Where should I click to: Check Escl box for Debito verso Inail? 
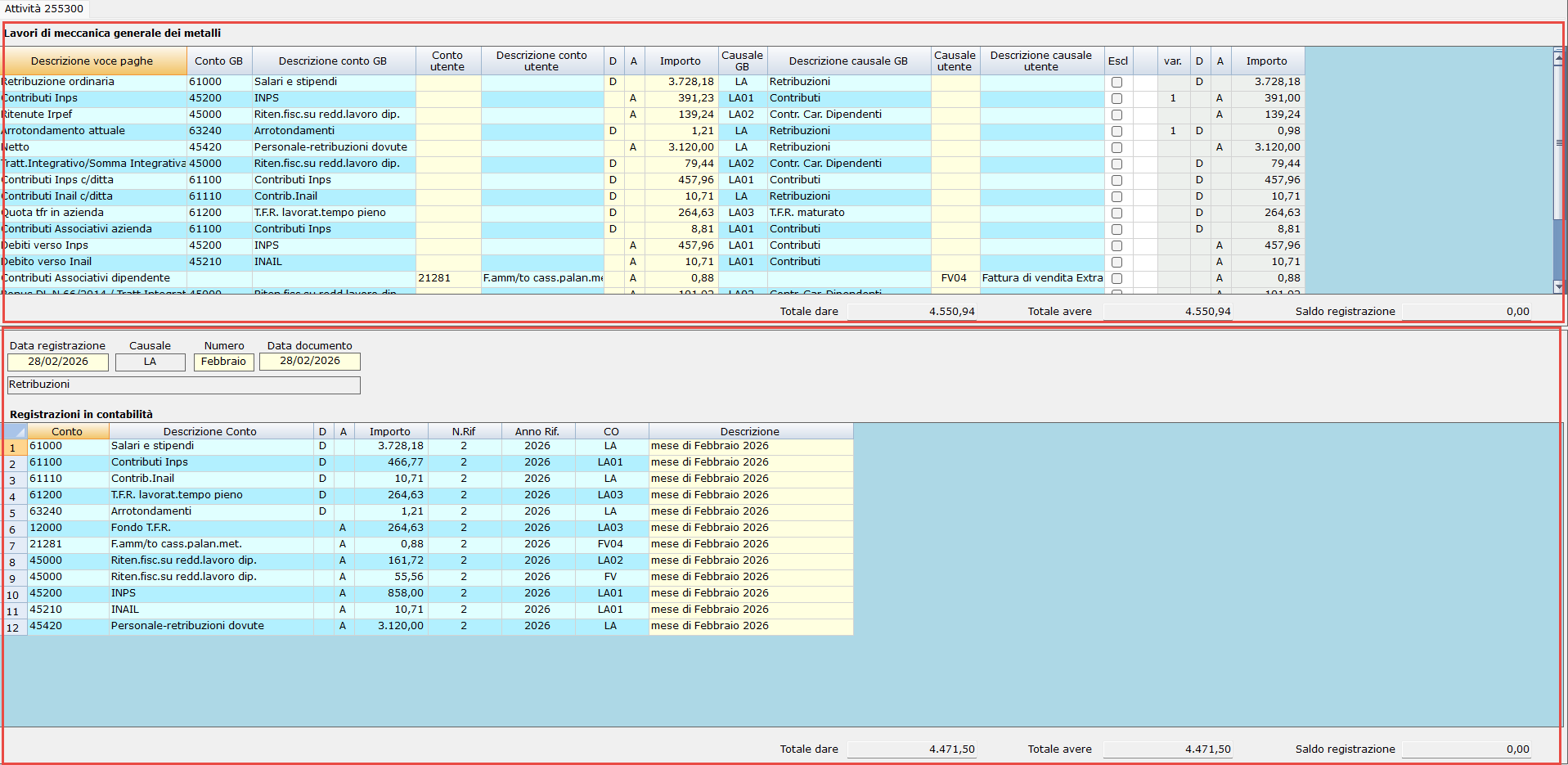(x=1116, y=262)
